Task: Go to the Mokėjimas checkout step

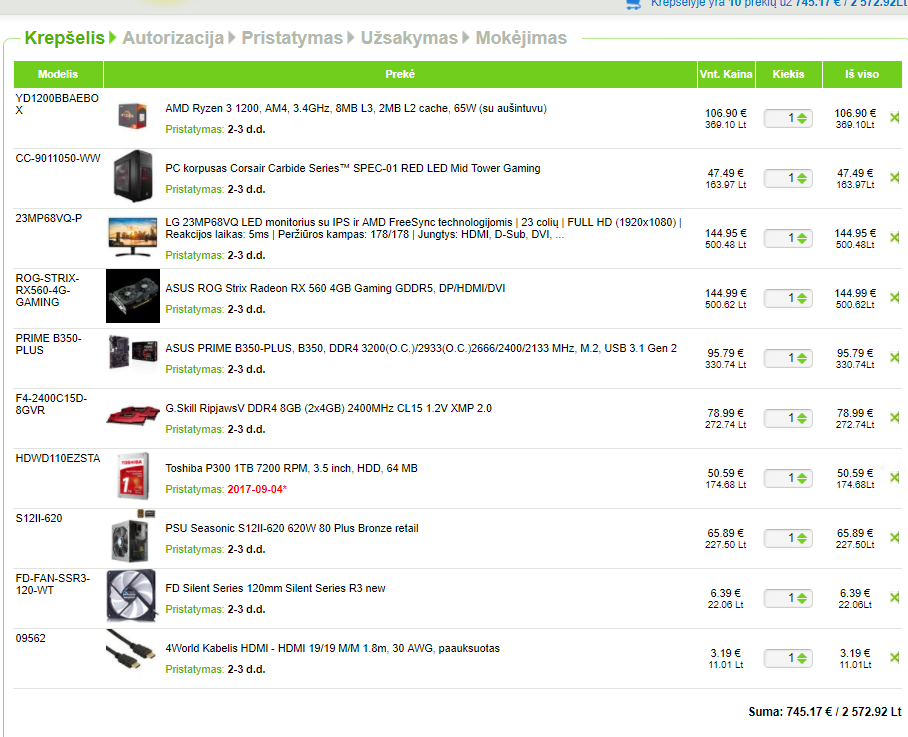Action: point(521,38)
